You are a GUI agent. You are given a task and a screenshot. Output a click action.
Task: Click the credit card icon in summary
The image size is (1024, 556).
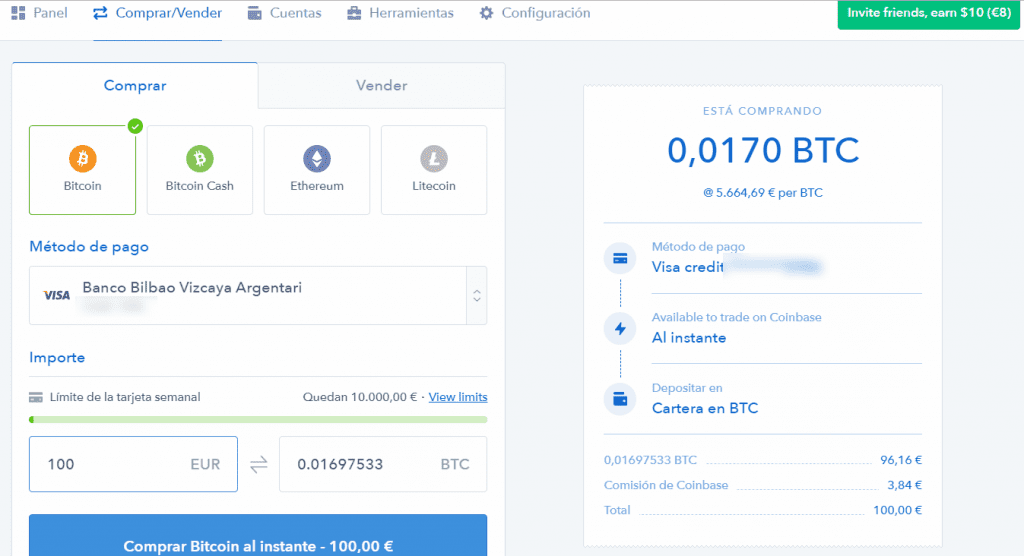(620, 259)
